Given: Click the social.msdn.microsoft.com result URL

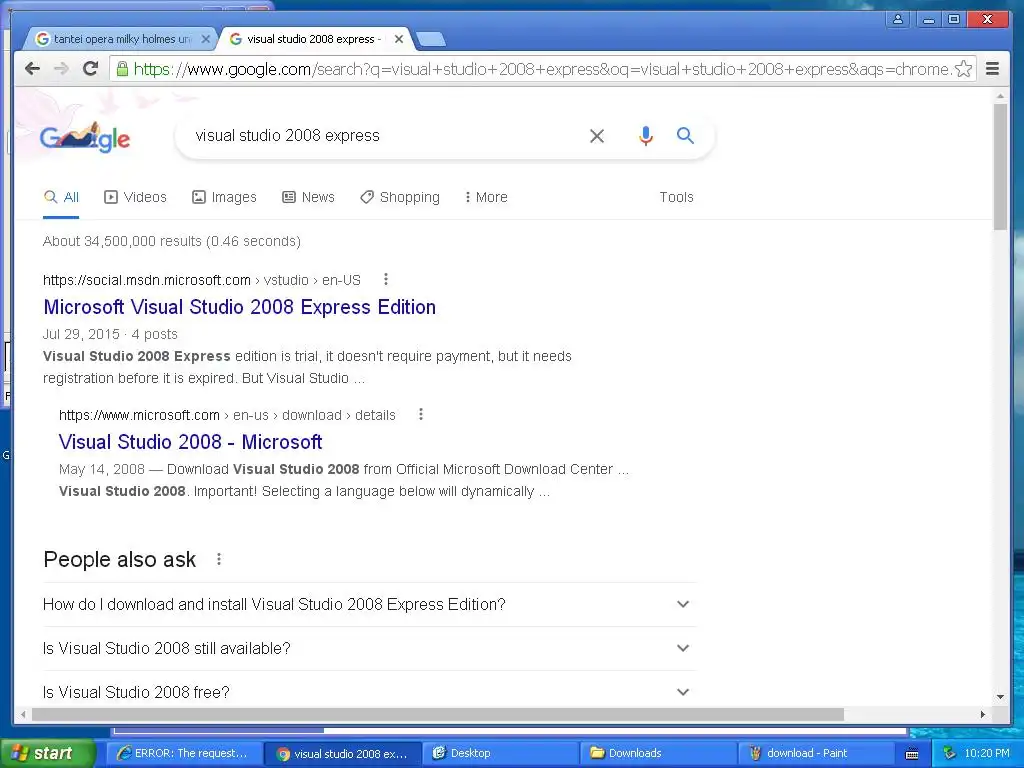Looking at the screenshot, I should (x=202, y=280).
